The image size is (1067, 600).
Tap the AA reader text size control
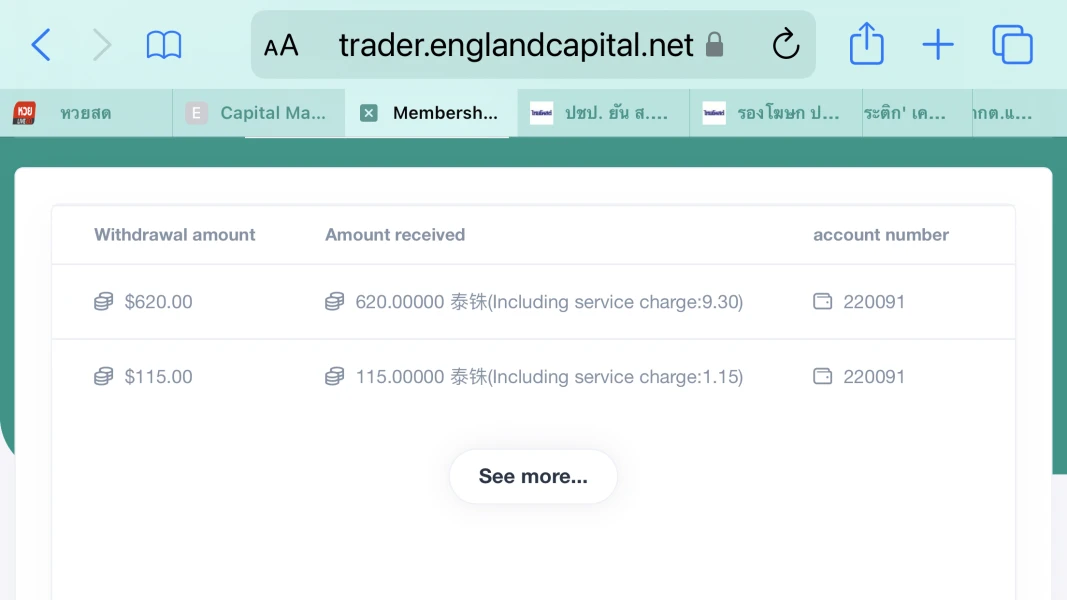coord(281,46)
